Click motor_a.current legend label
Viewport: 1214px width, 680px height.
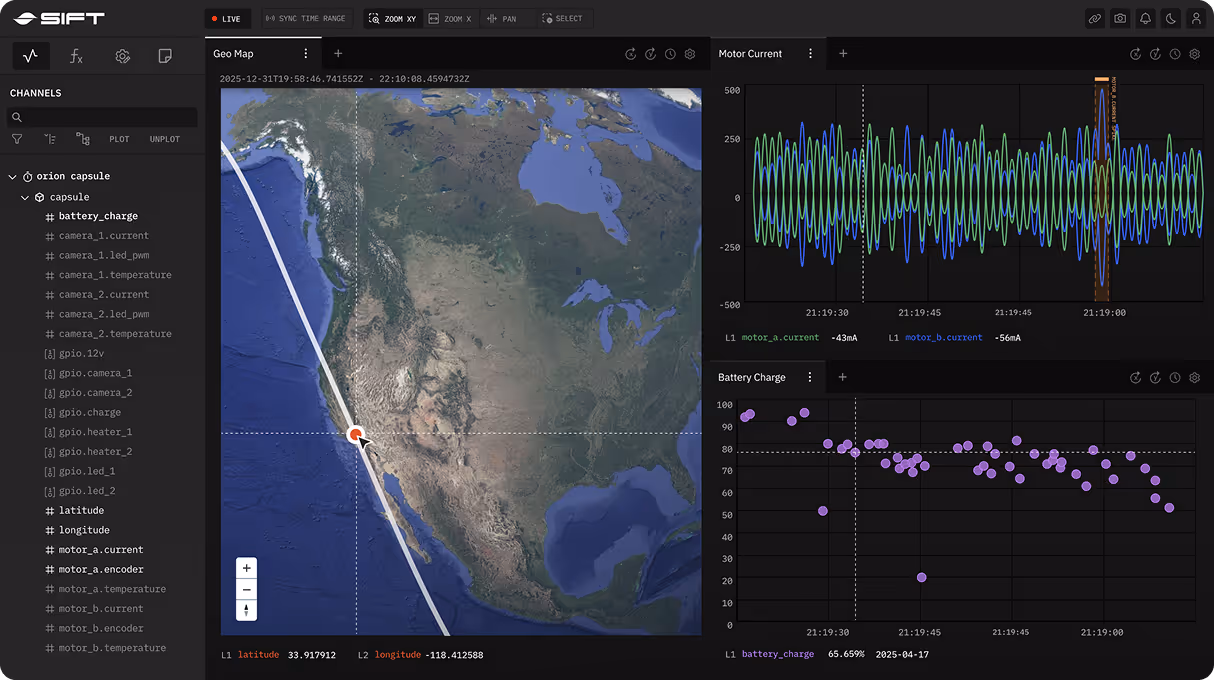coord(780,338)
